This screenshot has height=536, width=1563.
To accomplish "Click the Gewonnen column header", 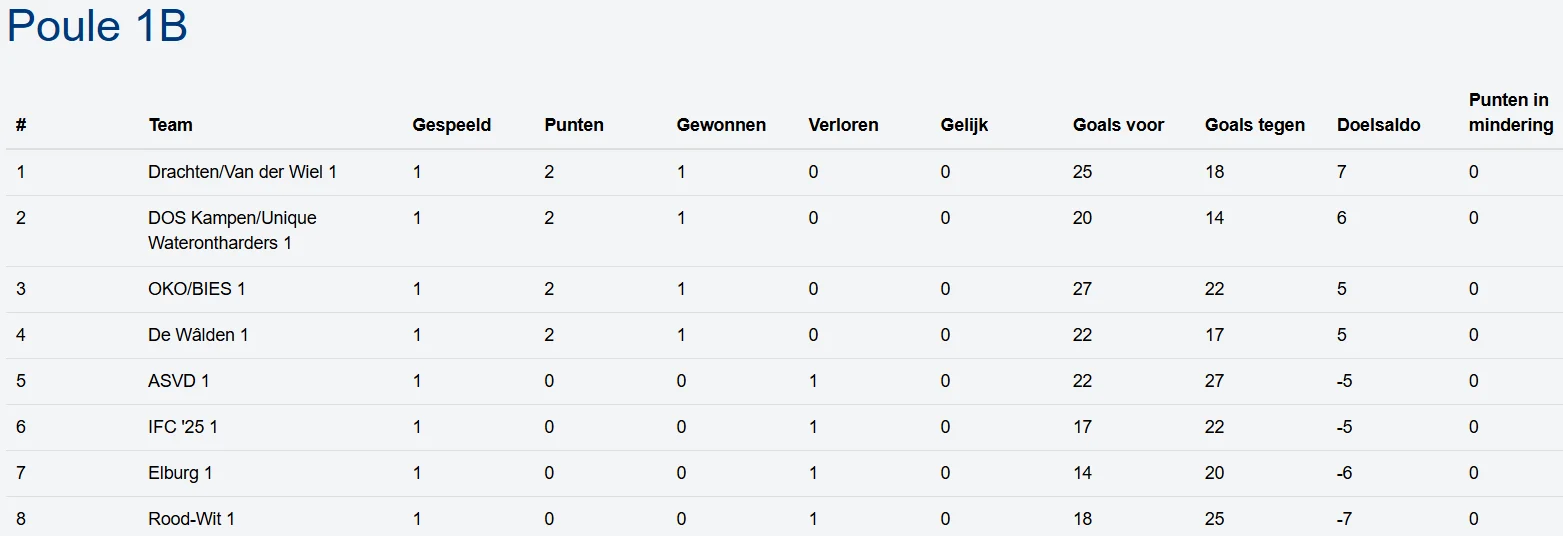I will [x=721, y=125].
